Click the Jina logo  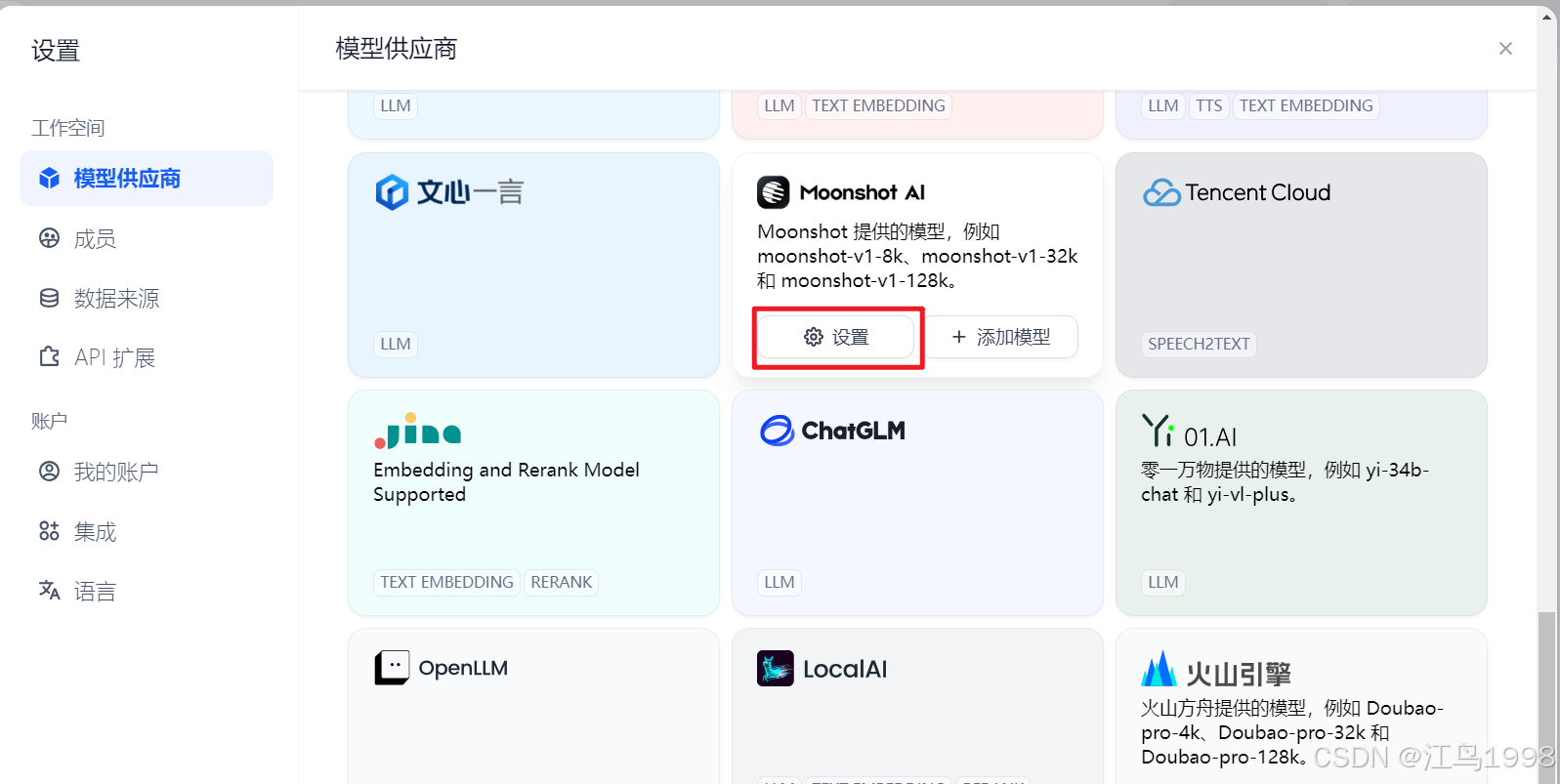click(x=417, y=431)
